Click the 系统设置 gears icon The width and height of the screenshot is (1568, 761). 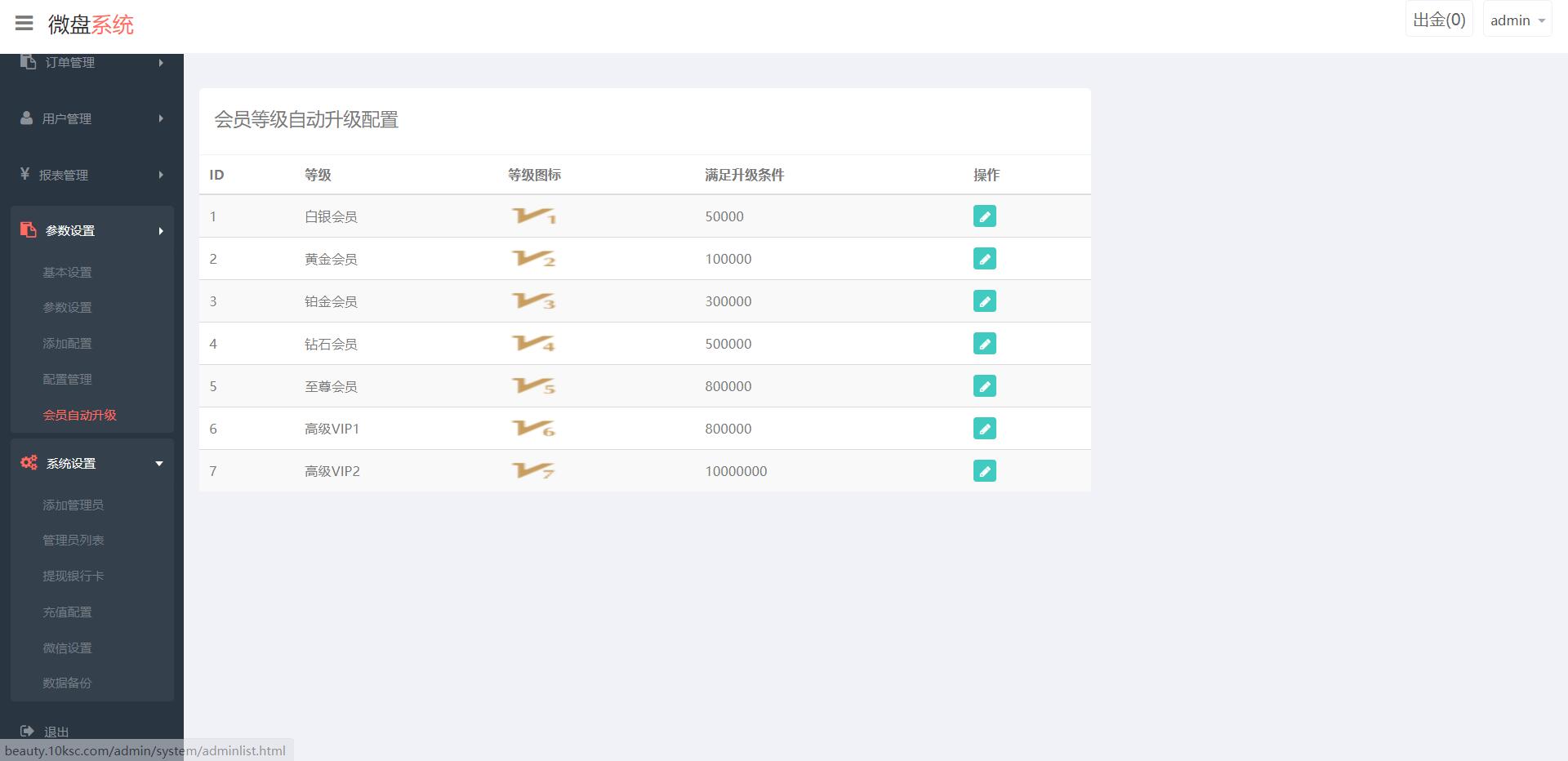pos(29,463)
